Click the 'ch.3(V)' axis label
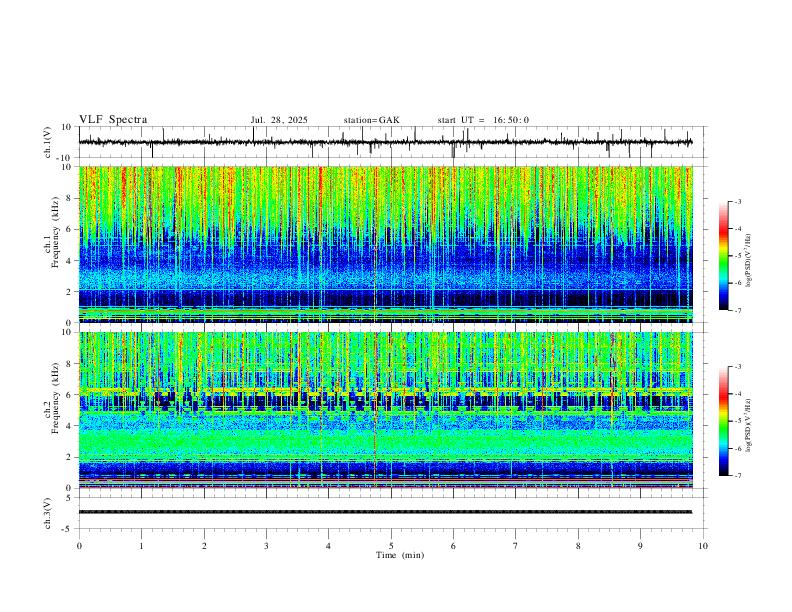 [x=48, y=513]
